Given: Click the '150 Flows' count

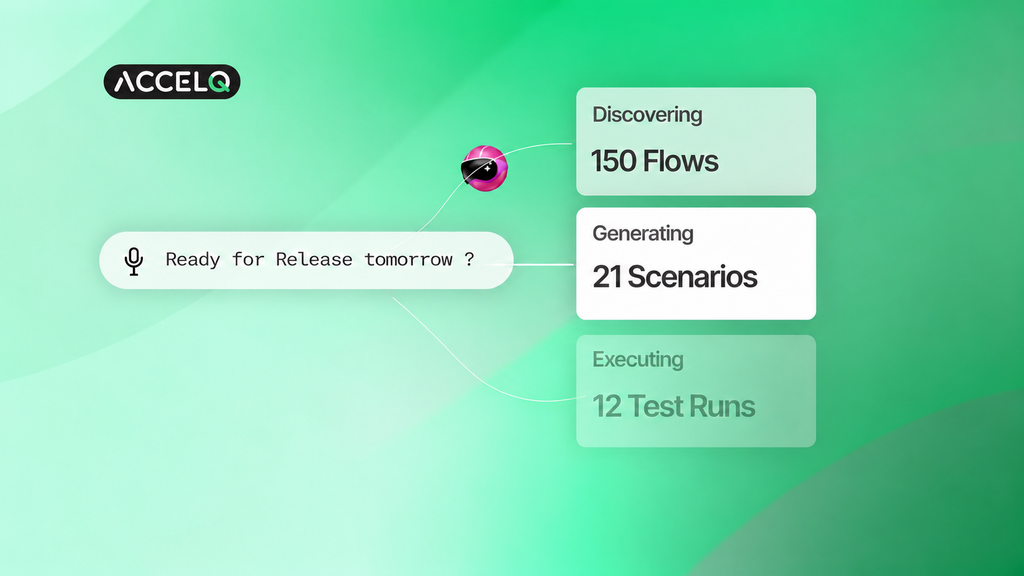Looking at the screenshot, I should tap(654, 161).
